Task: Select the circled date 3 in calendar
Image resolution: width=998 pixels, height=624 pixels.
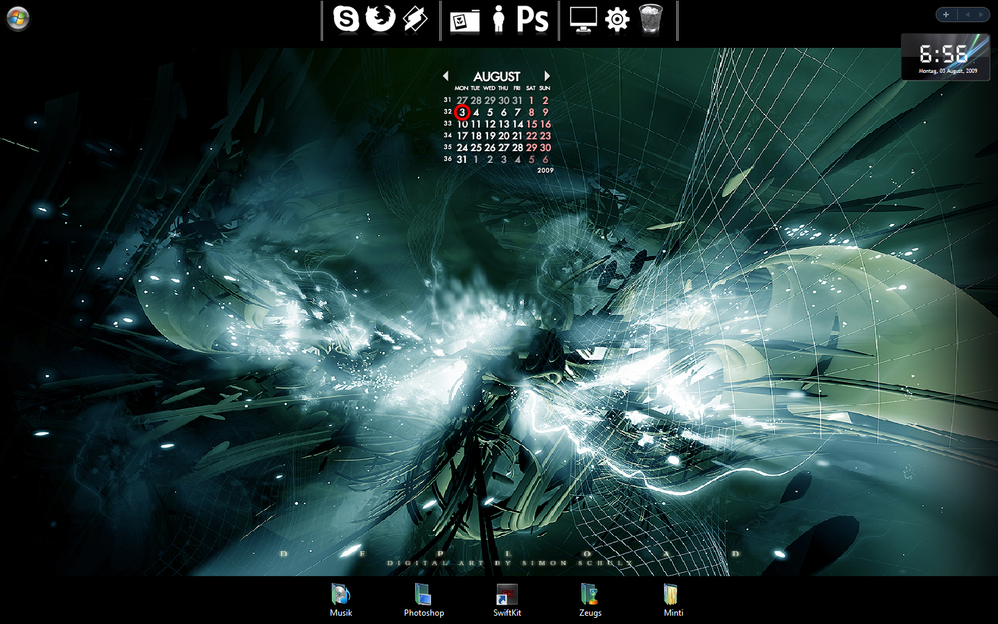Action: pos(461,112)
